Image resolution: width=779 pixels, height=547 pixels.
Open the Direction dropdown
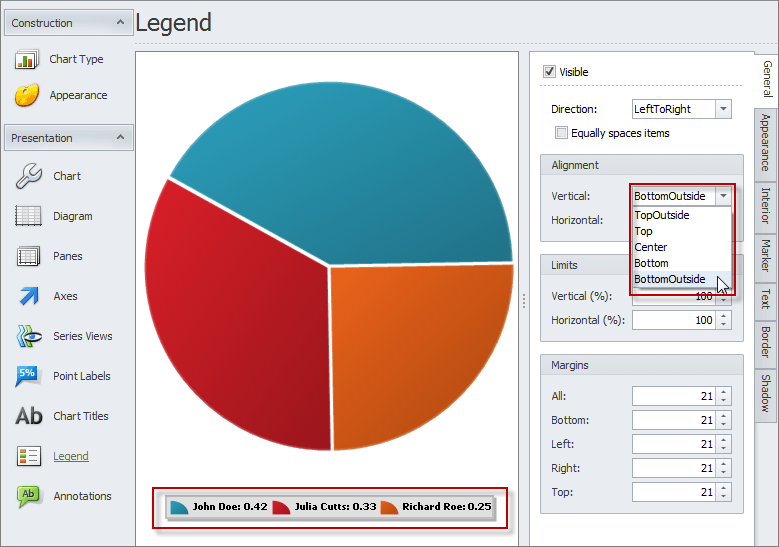click(x=723, y=109)
